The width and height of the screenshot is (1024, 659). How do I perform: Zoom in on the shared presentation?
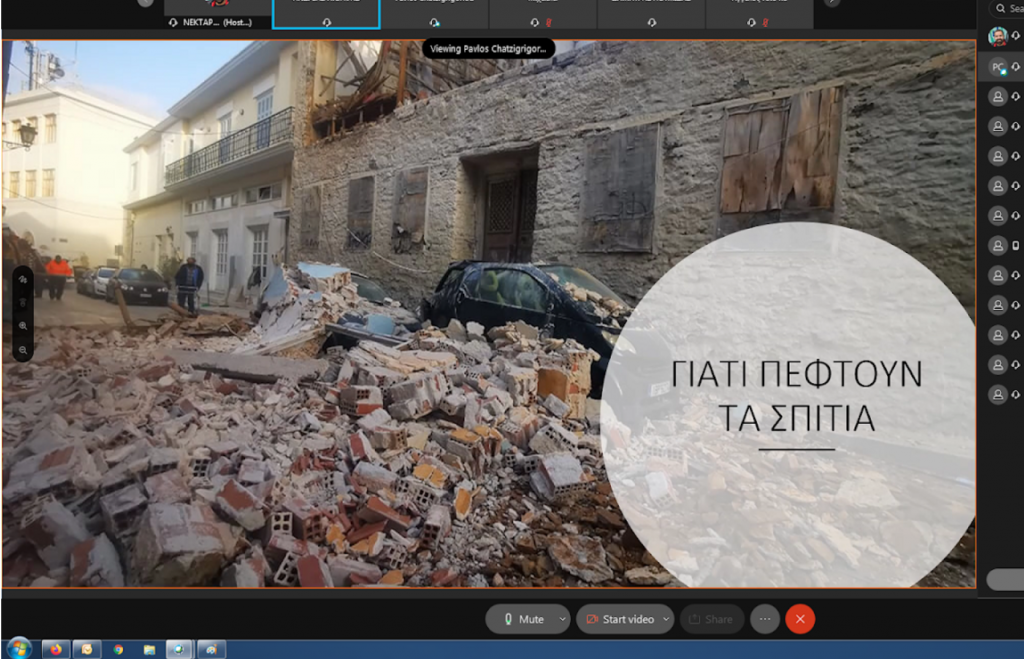click(x=23, y=326)
